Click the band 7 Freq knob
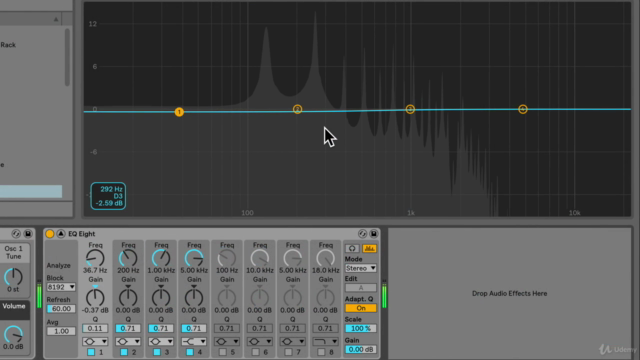Screen dimensions: 640x360 [293, 258]
